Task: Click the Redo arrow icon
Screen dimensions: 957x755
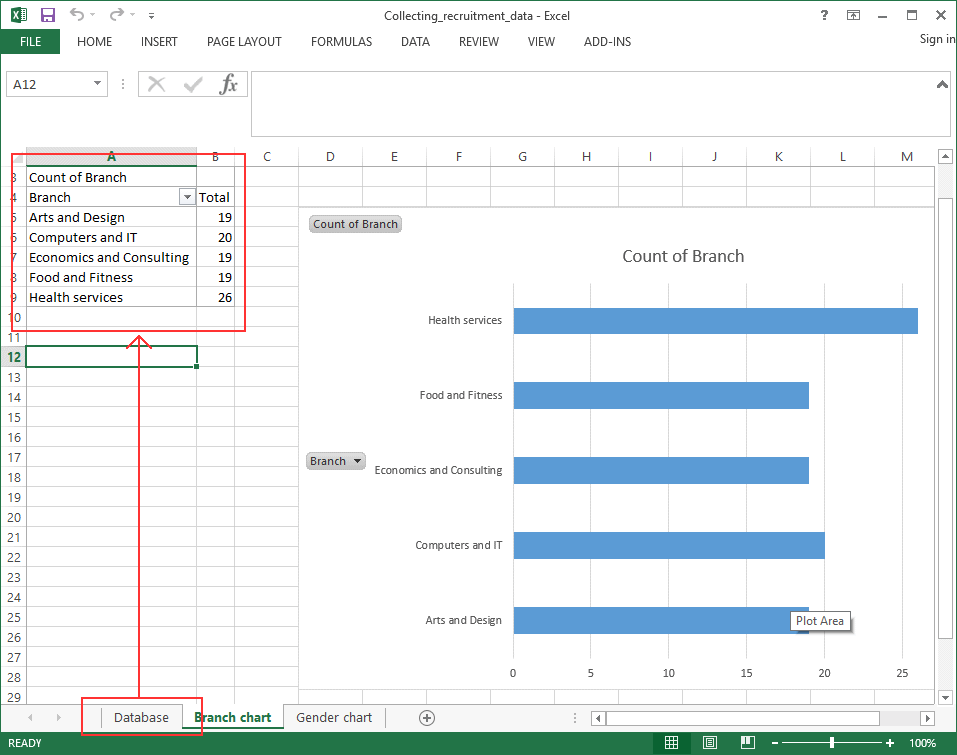Action: tap(117, 14)
